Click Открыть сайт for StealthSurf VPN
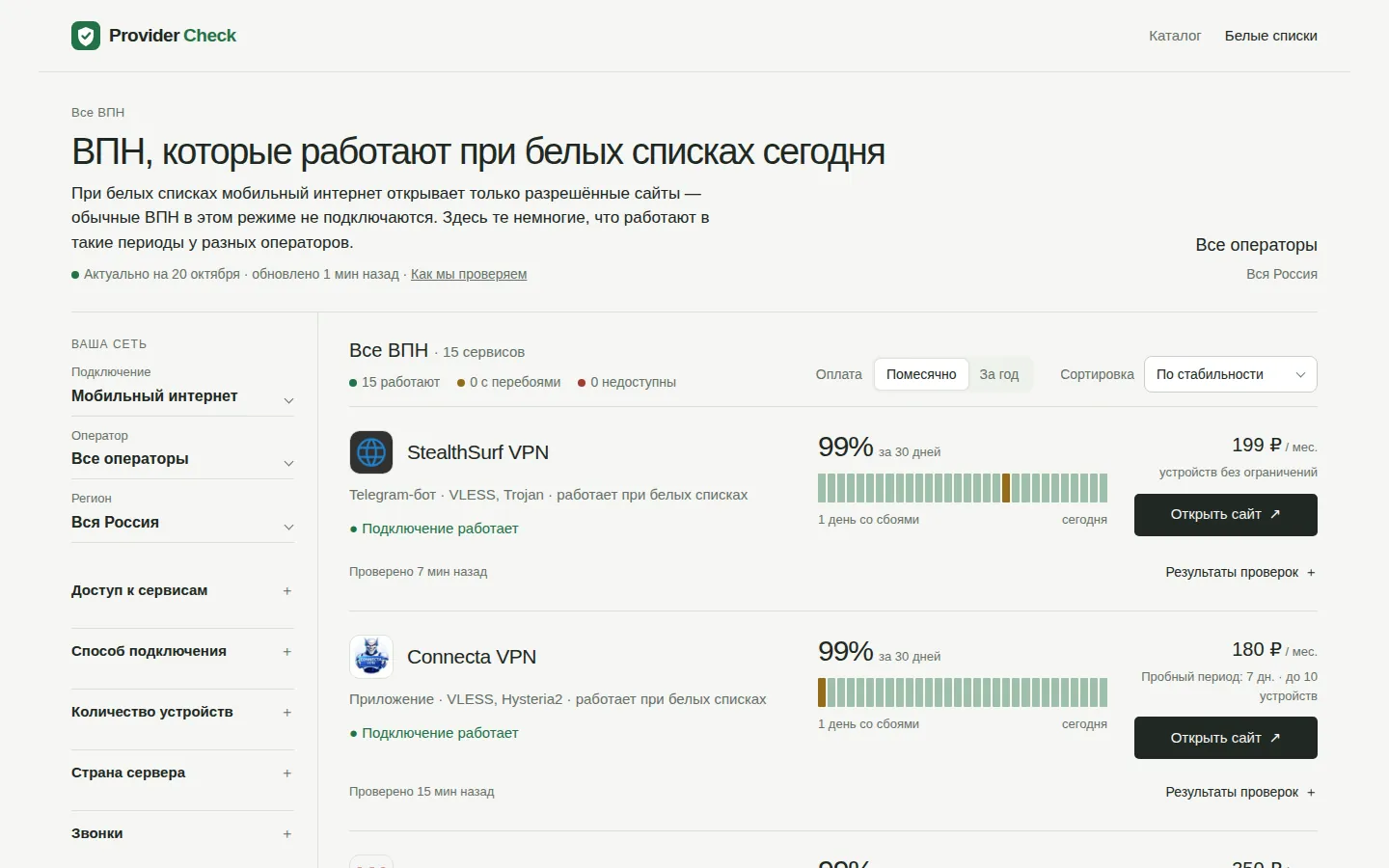Screen dimensions: 1389x868 point(1225,515)
